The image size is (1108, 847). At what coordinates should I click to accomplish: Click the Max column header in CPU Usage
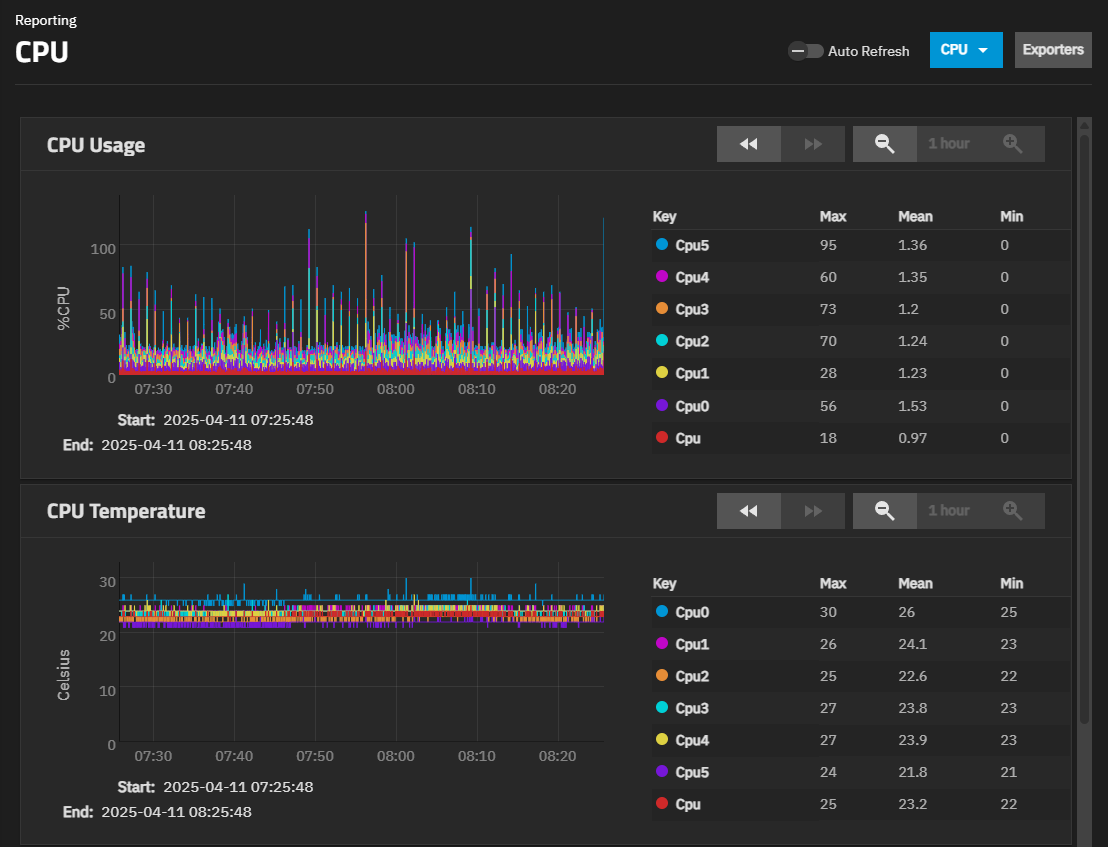[x=833, y=216]
